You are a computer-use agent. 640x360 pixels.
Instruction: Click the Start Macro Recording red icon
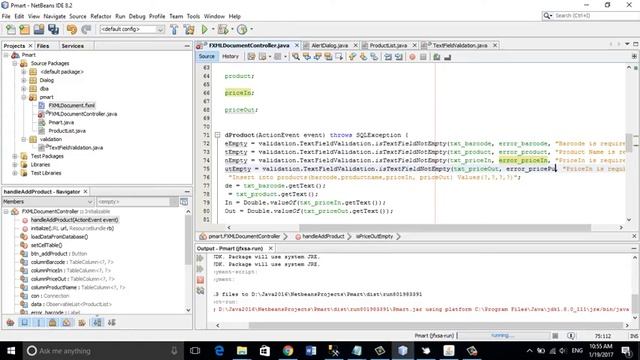click(x=412, y=57)
